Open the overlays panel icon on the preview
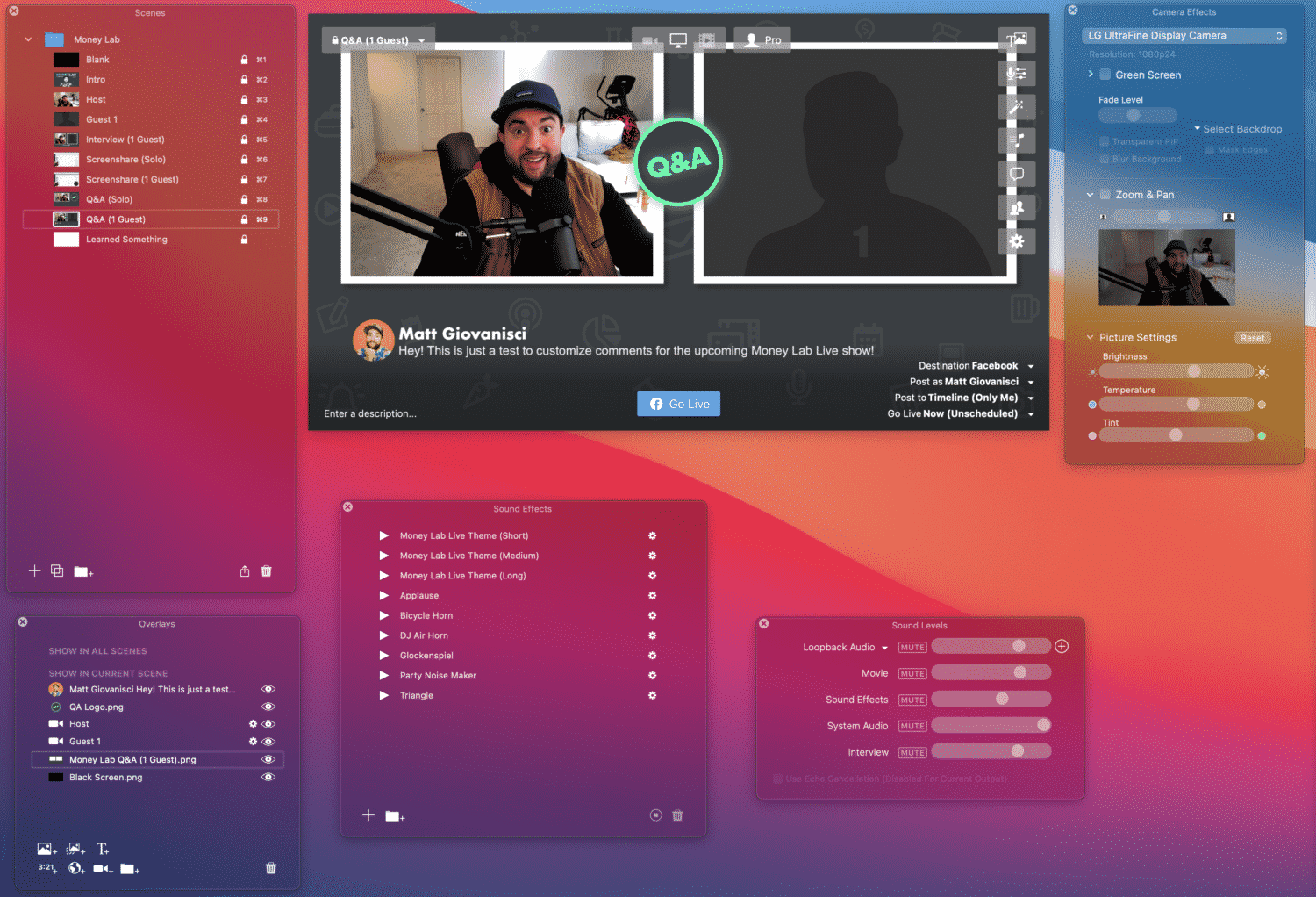1316x897 pixels. click(x=1017, y=39)
